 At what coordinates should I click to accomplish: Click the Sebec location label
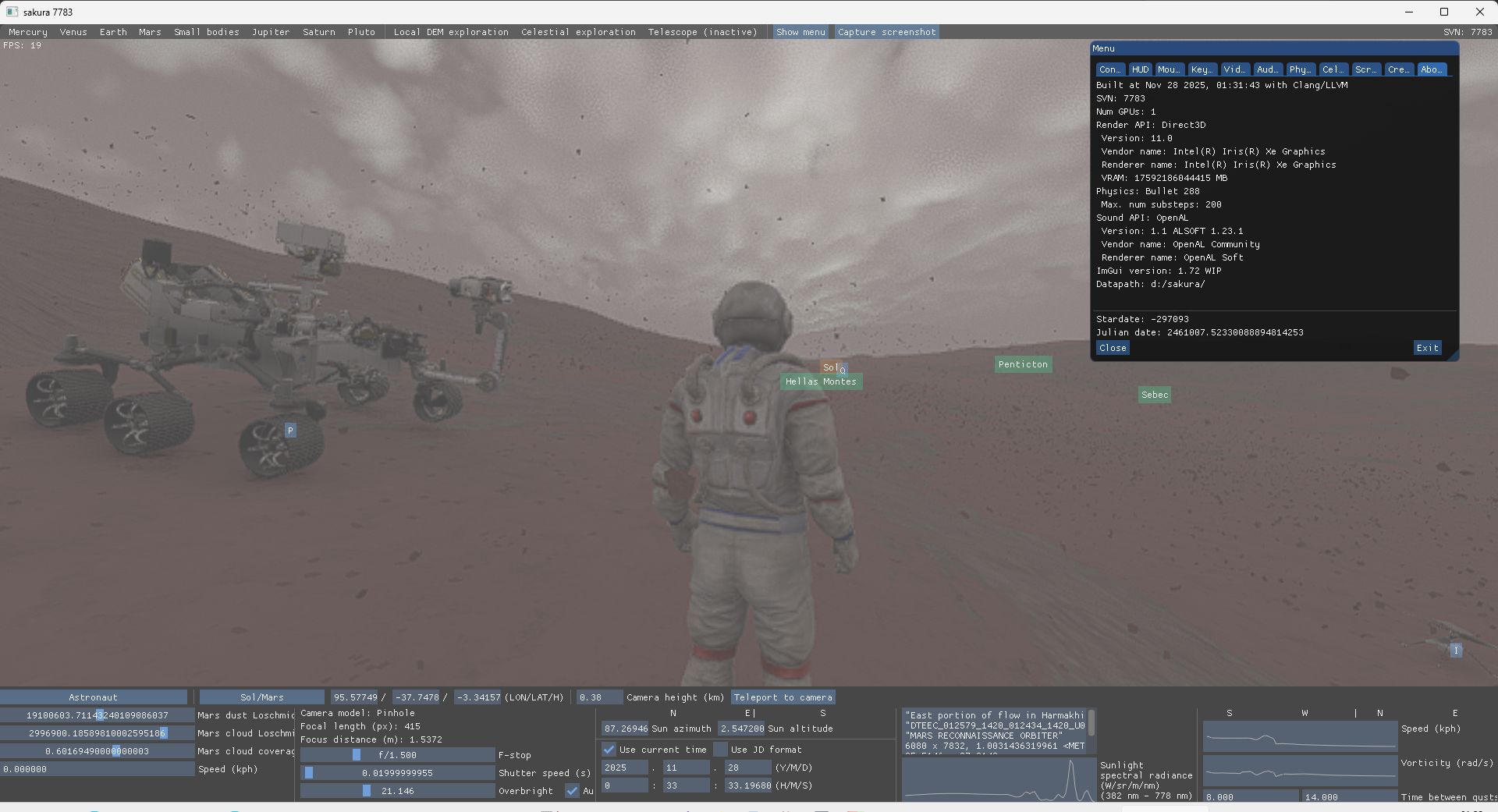coord(1155,395)
